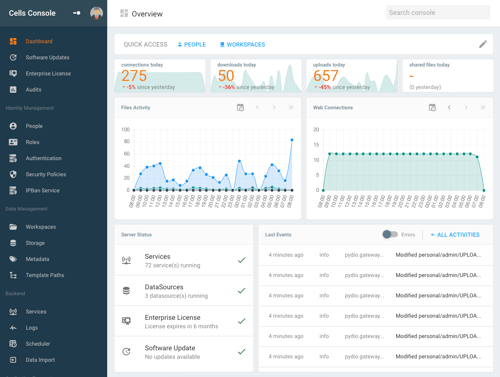Click the Software Update green checkmark
The image size is (500, 377).
click(x=242, y=352)
